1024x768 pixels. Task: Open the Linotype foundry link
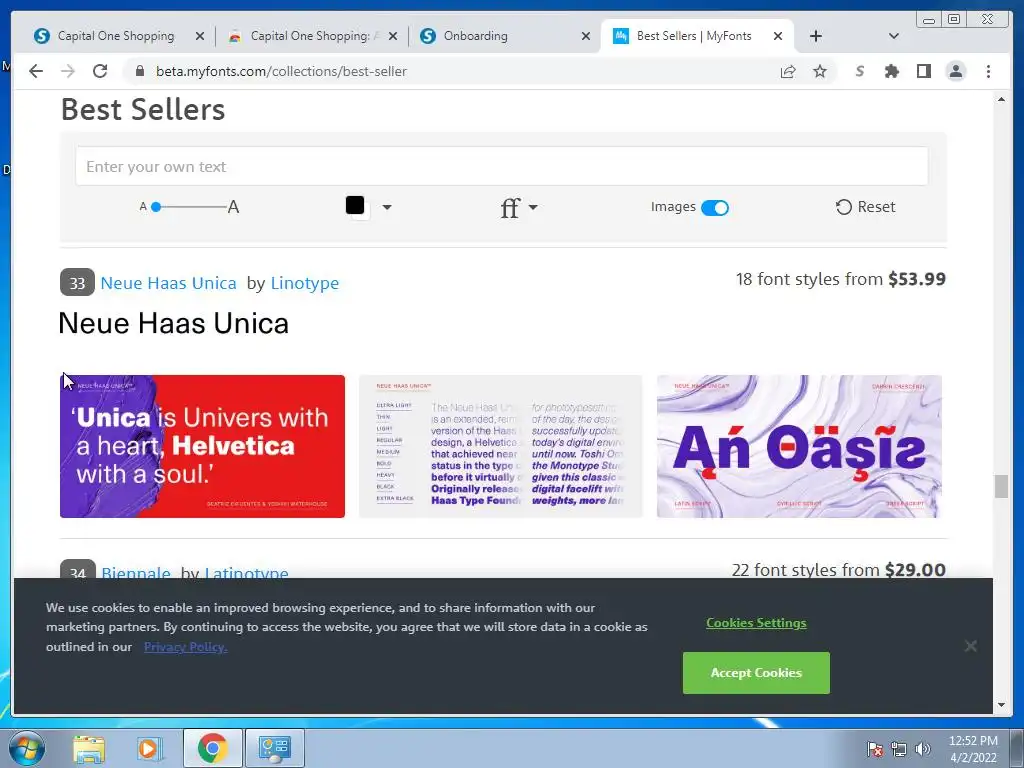click(305, 283)
